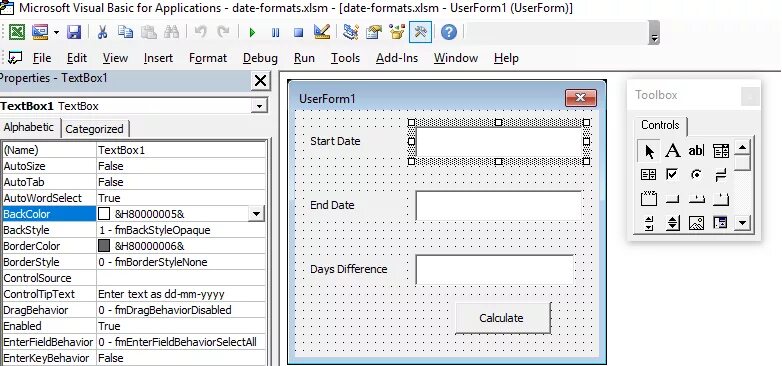
Task: Select the CheckBox control in Toolbox
Action: (x=672, y=174)
